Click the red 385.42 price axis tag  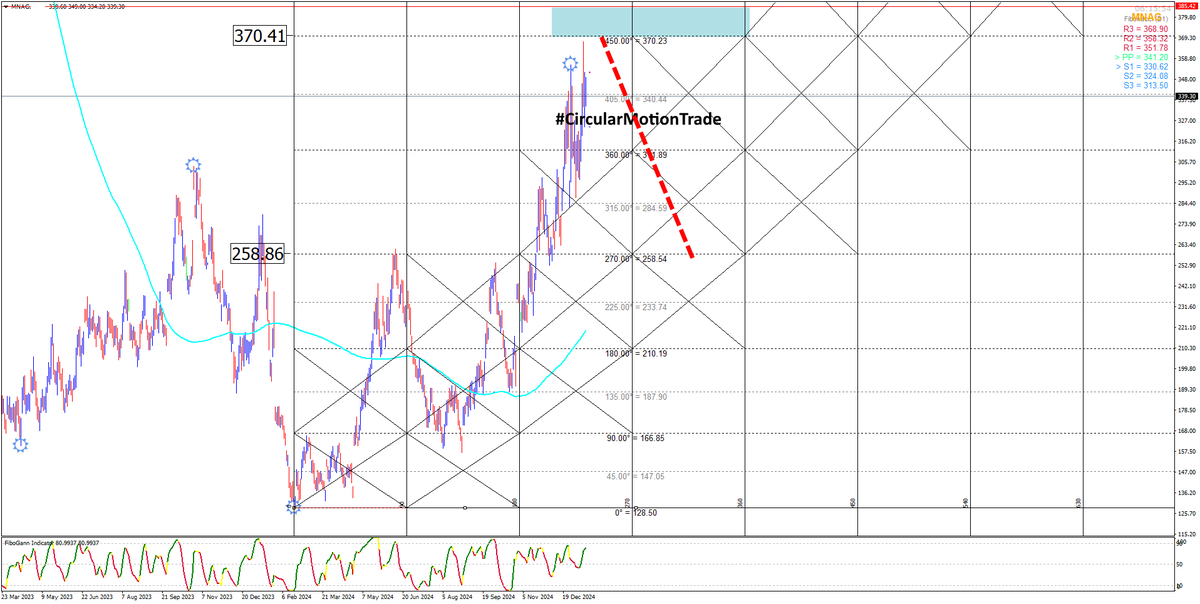tap(1187, 5)
